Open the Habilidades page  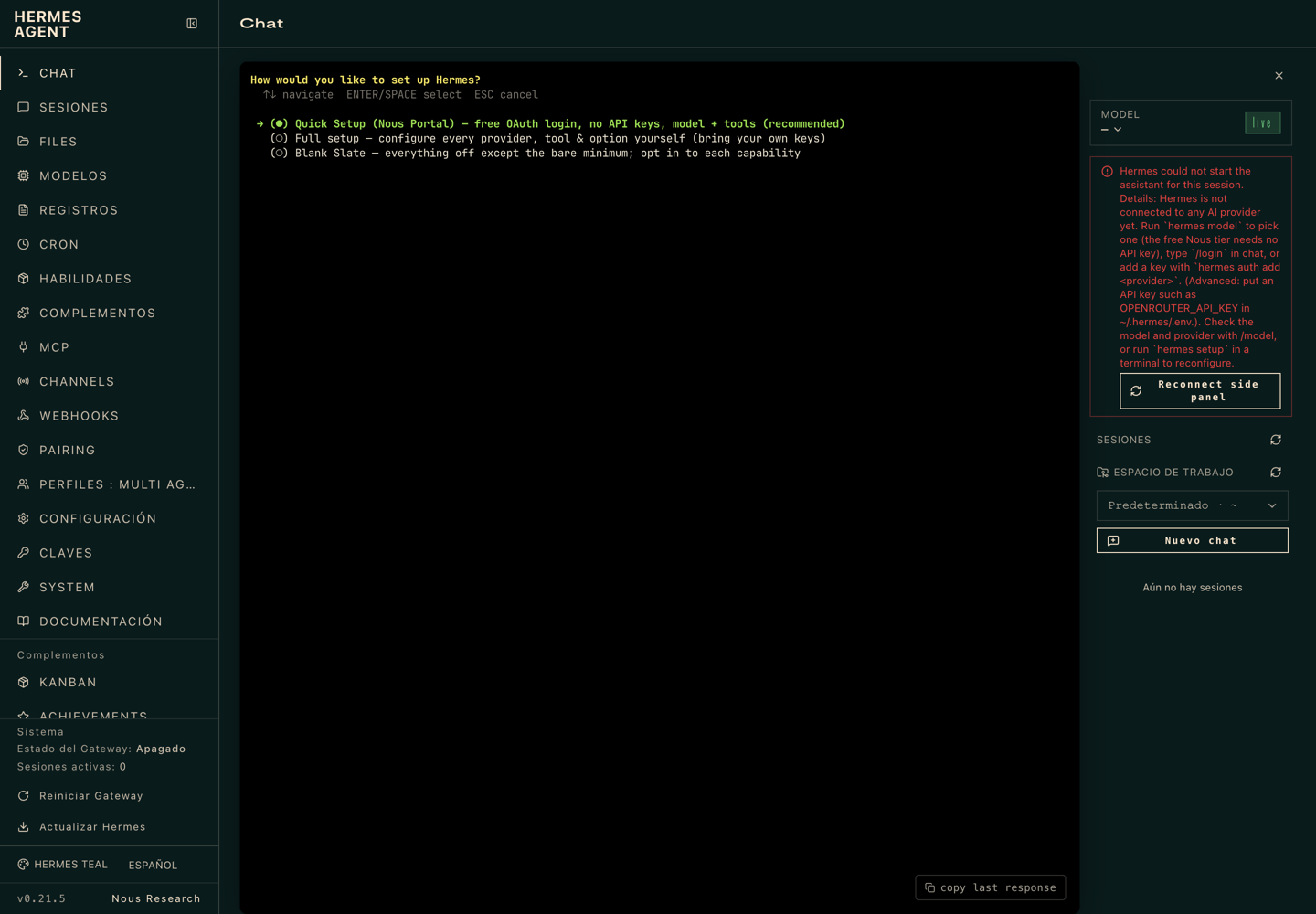pos(109,279)
